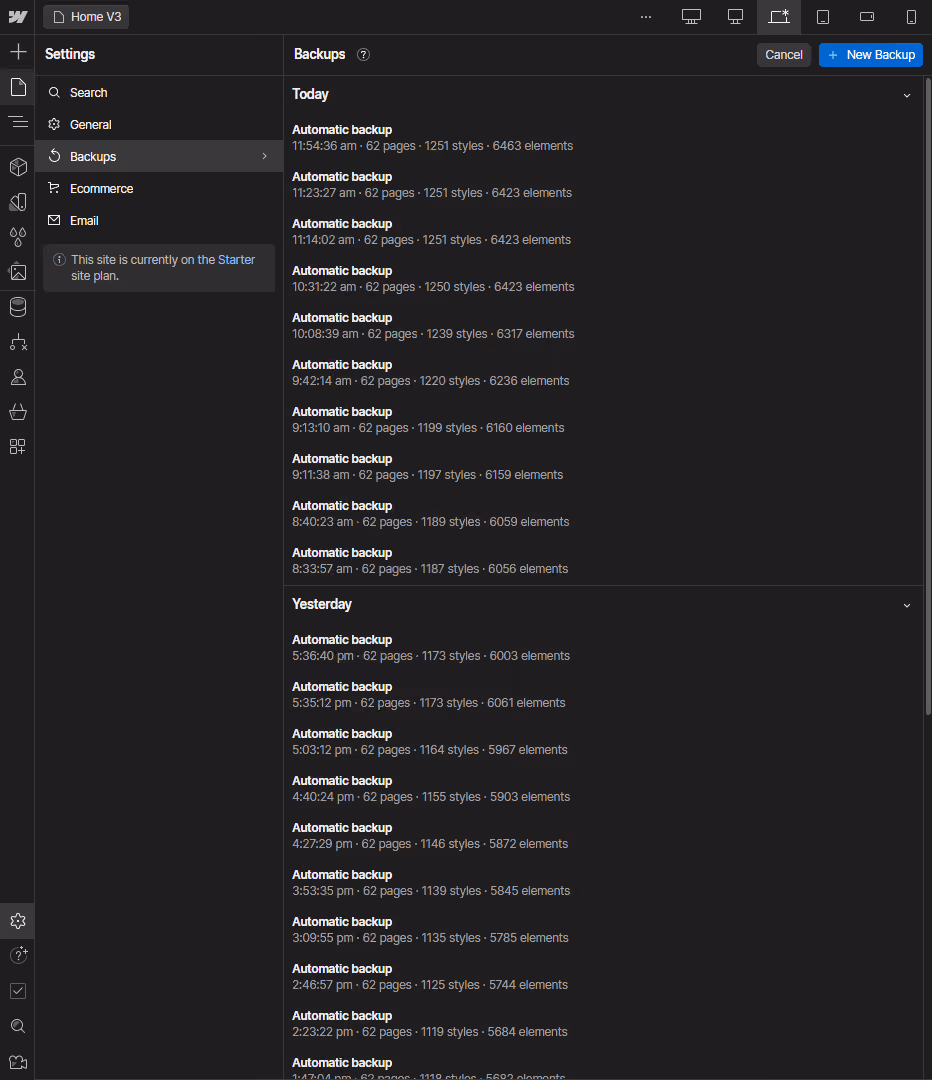The width and height of the screenshot is (932, 1080).
Task: Switch to tablet breakpoint view
Action: pyautogui.click(x=822, y=17)
